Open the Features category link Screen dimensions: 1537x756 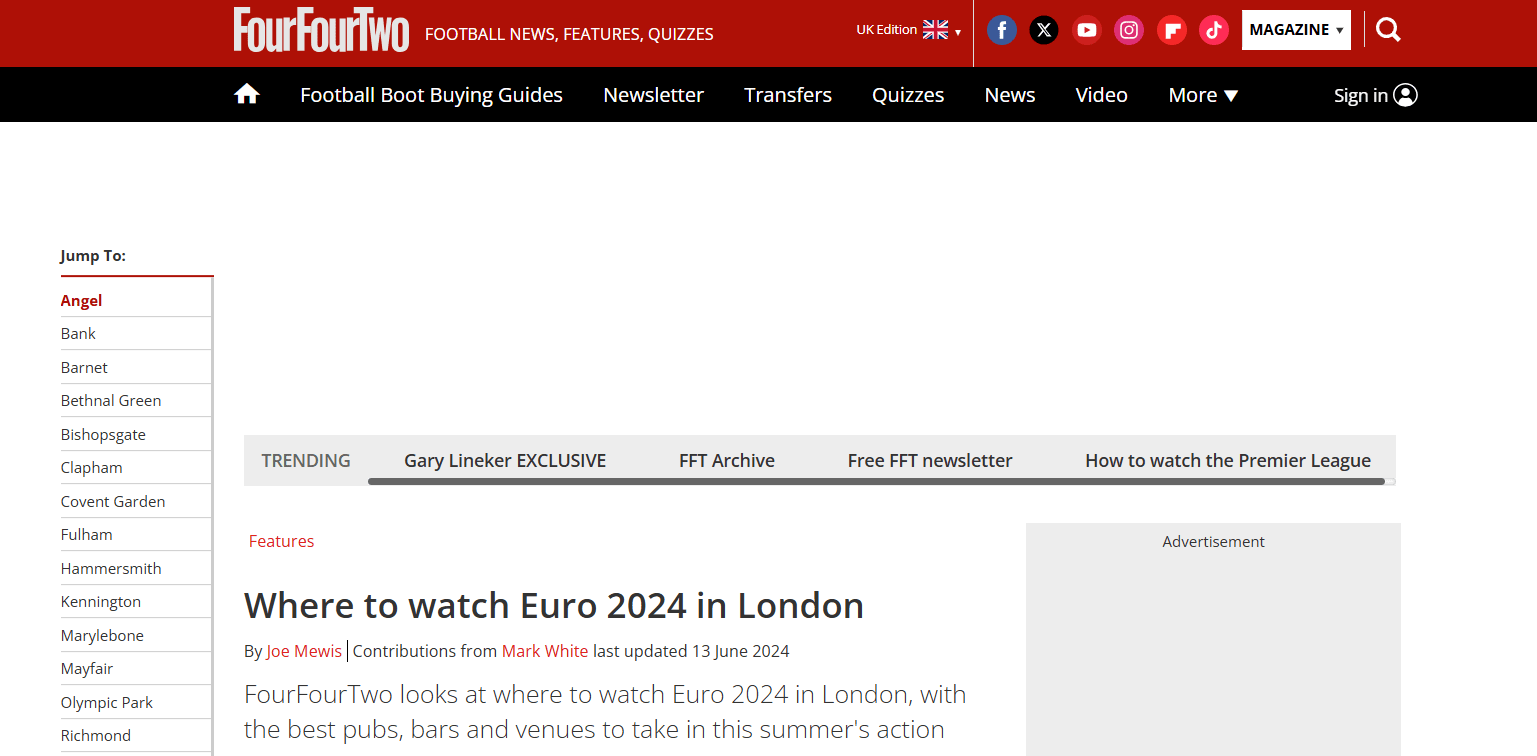(x=281, y=541)
